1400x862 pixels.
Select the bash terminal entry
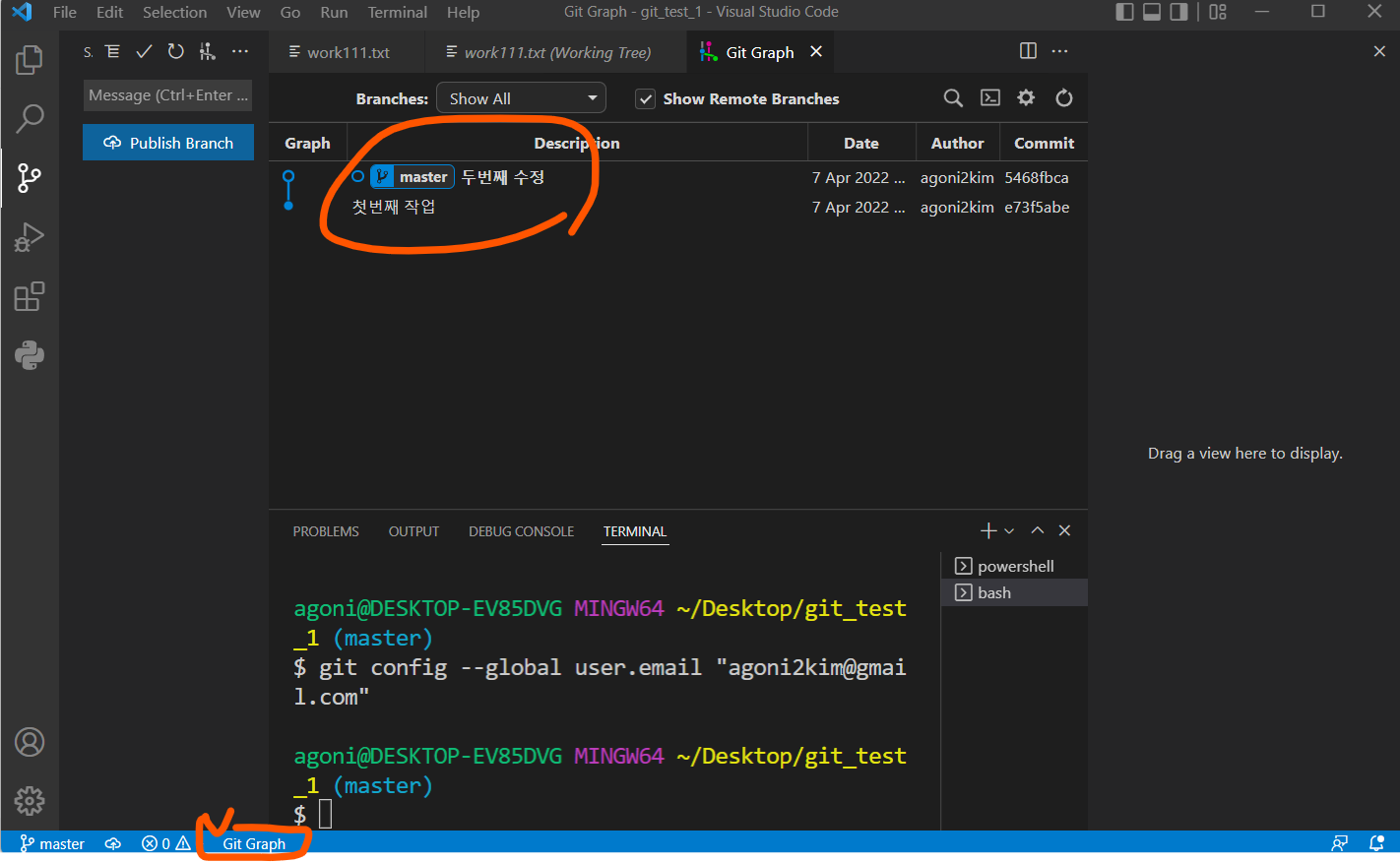click(1014, 592)
